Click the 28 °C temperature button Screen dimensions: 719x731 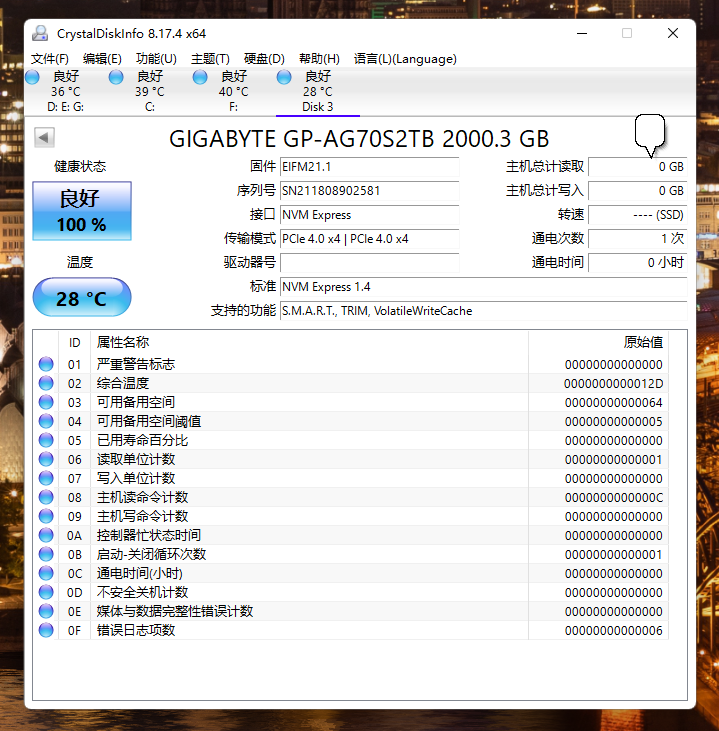[x=82, y=297]
